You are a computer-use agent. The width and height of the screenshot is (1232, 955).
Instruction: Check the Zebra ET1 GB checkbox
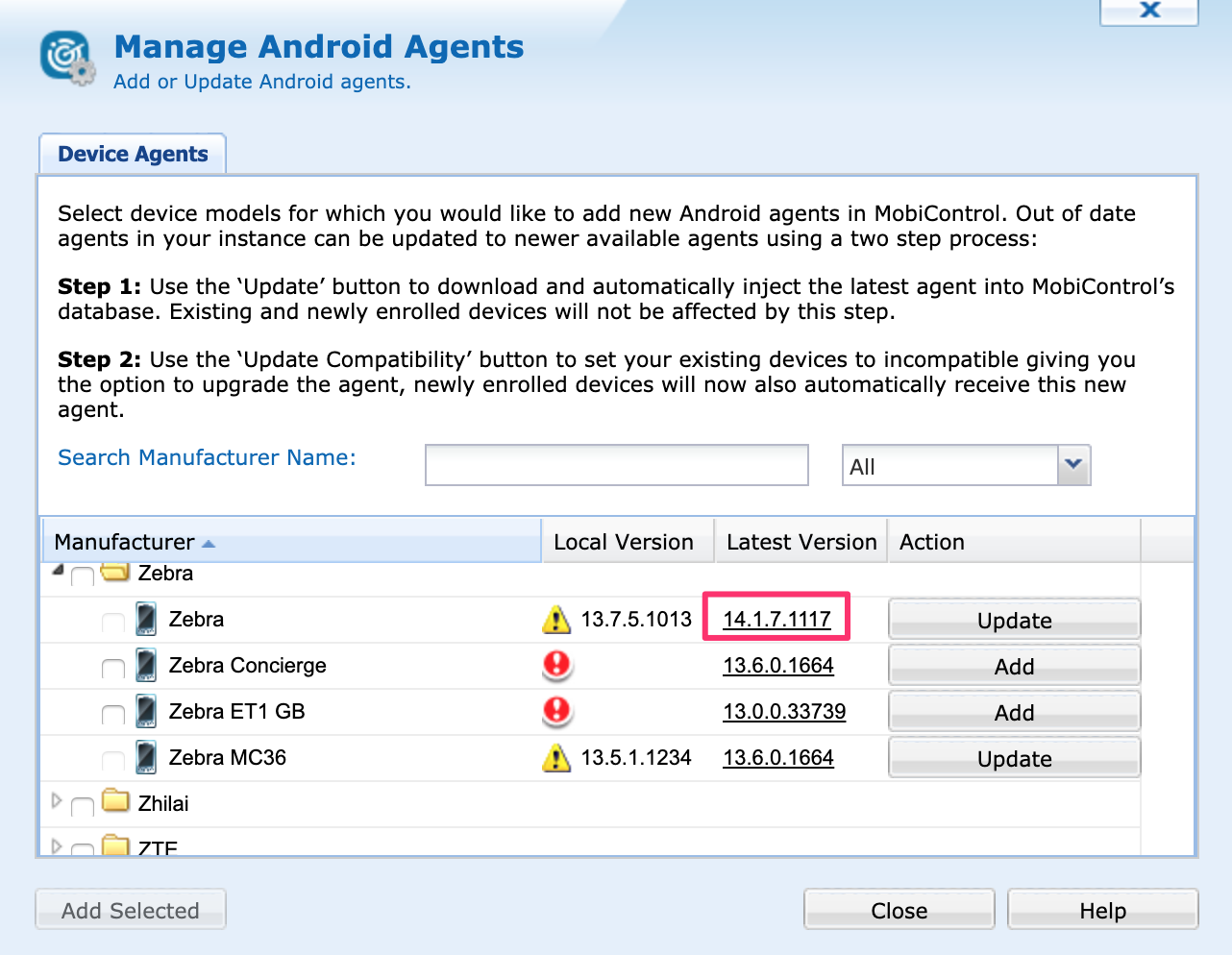tap(113, 714)
